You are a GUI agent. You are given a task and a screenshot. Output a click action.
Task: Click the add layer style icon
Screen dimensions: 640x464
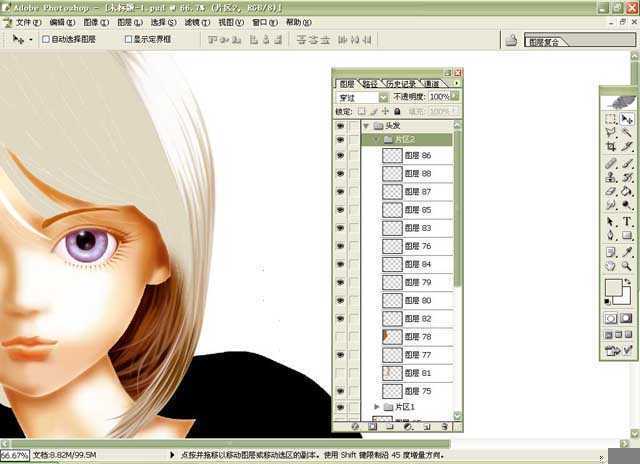click(x=355, y=426)
